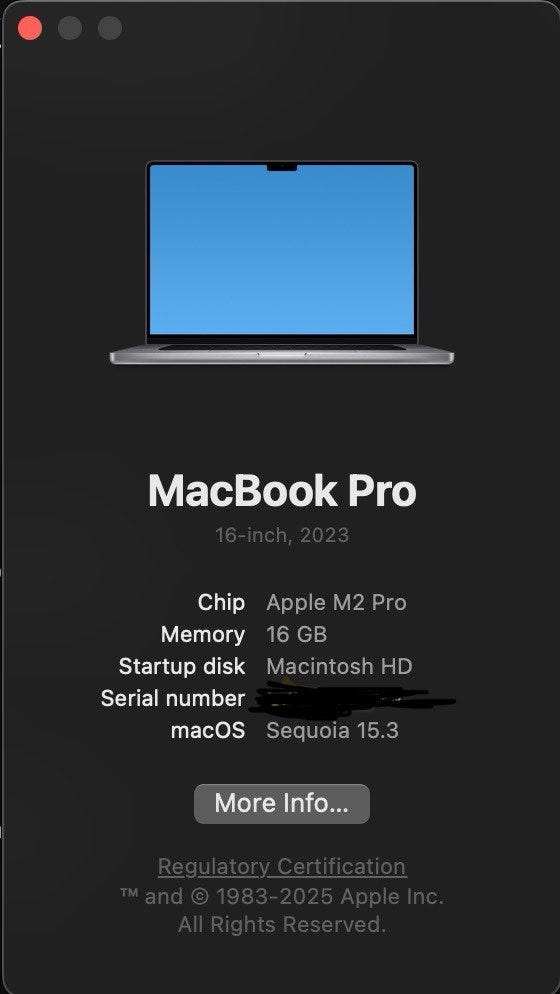The height and width of the screenshot is (994, 560).
Task: Click the Startup disk label
Action: [182, 666]
